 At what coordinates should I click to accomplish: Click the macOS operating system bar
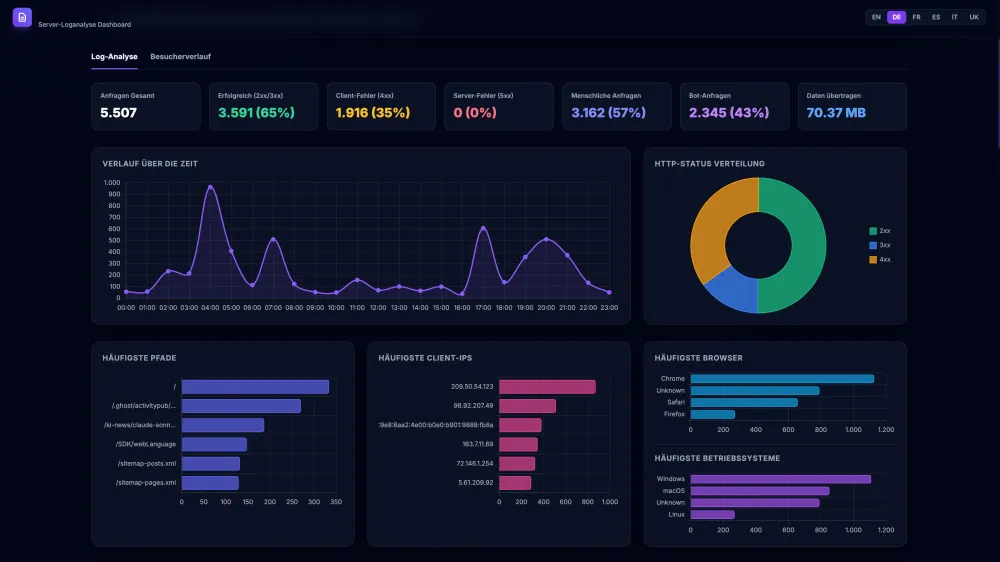(x=760, y=491)
